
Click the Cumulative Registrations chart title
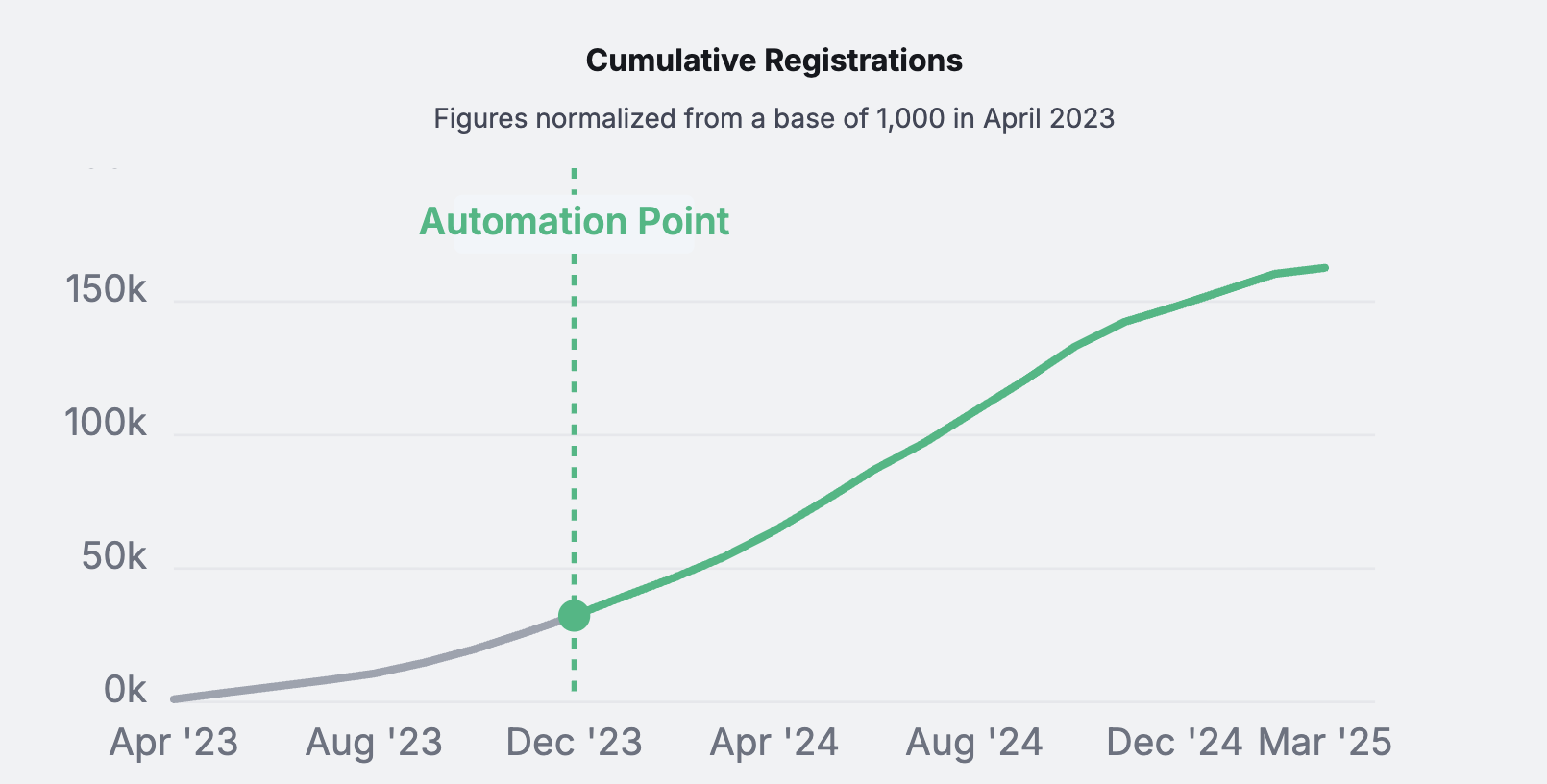click(774, 61)
